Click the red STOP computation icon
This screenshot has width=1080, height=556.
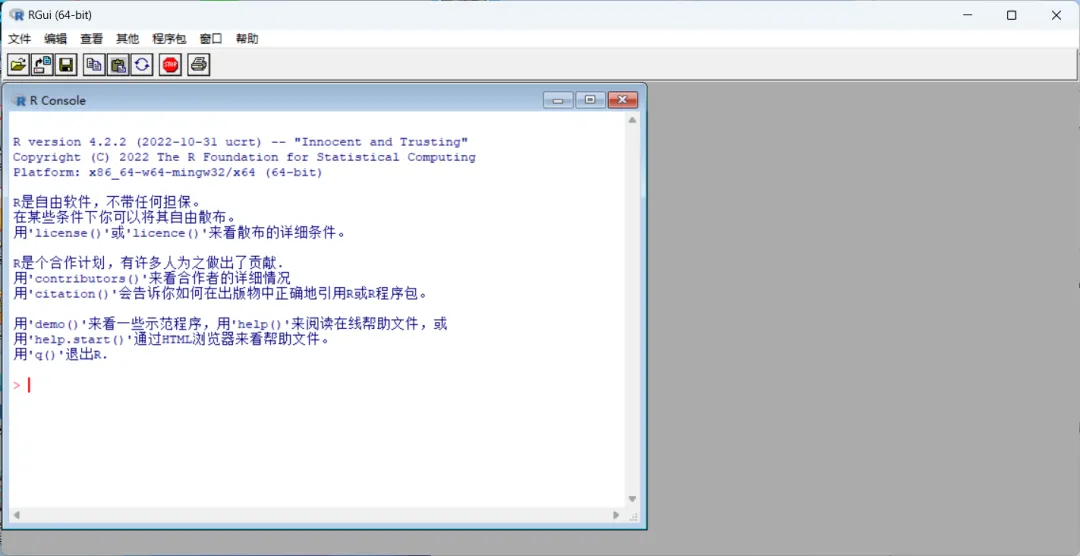[170, 65]
